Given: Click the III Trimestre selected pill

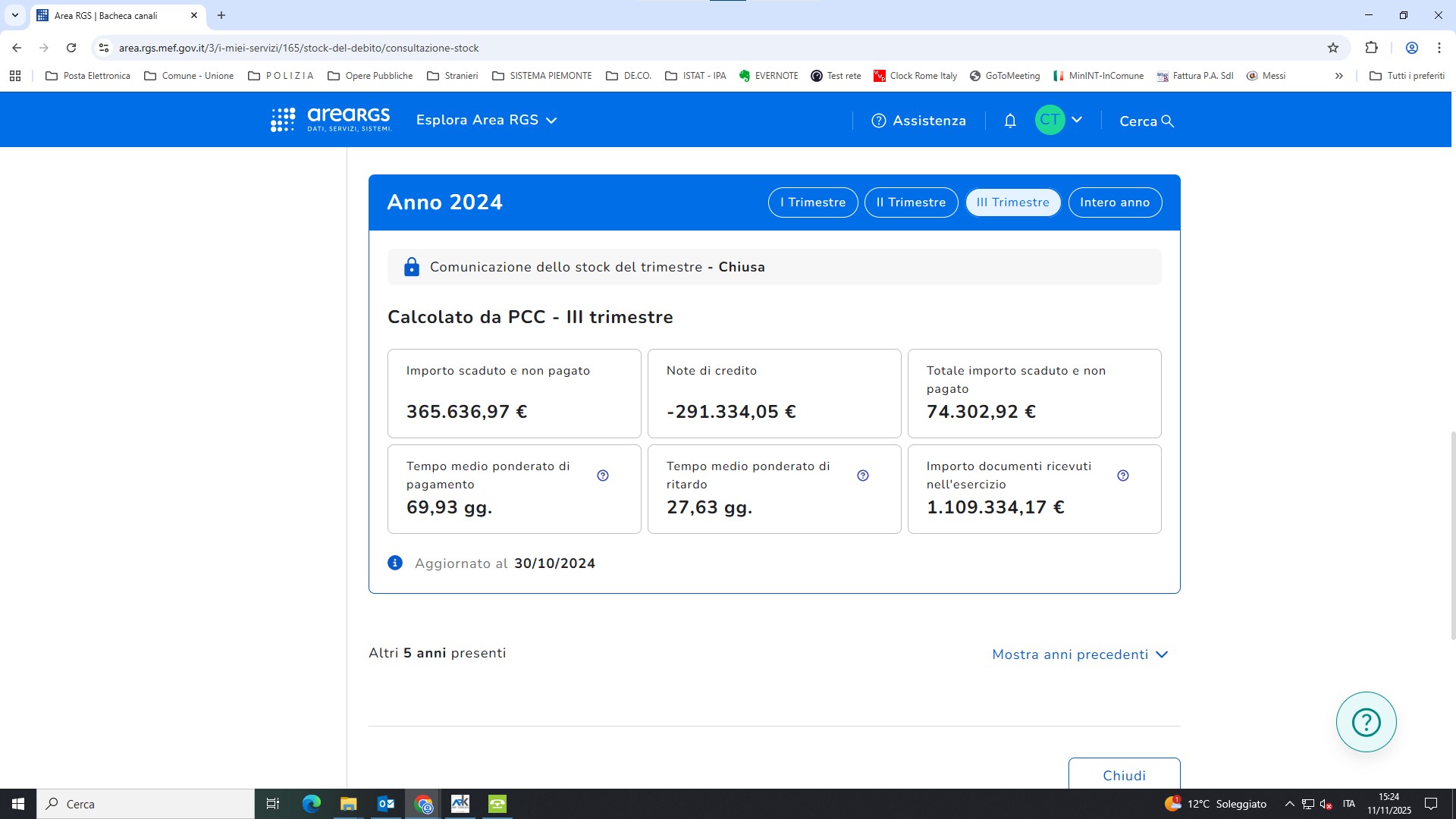Looking at the screenshot, I should click(1012, 202).
